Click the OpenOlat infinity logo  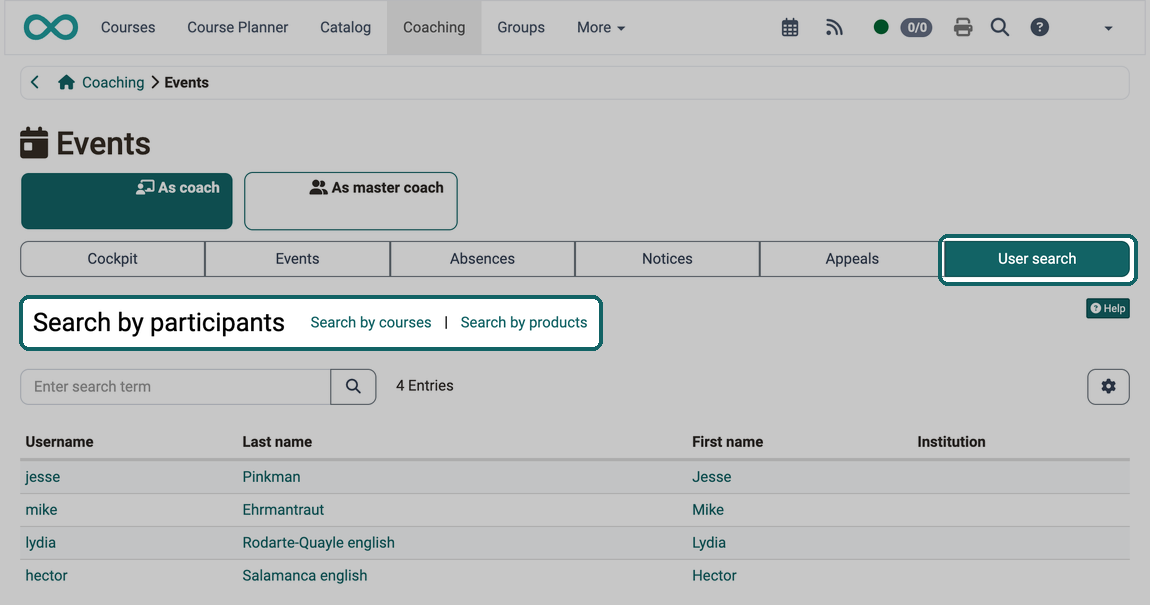pos(51,27)
